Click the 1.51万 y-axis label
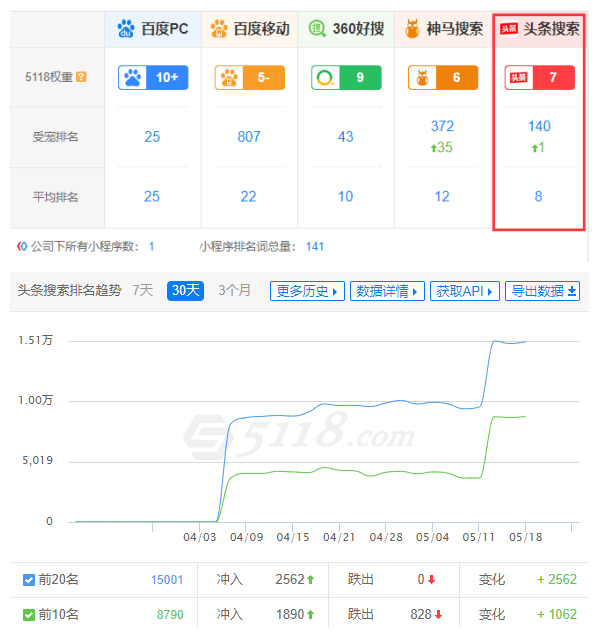This screenshot has width=599, height=637. [x=36, y=340]
